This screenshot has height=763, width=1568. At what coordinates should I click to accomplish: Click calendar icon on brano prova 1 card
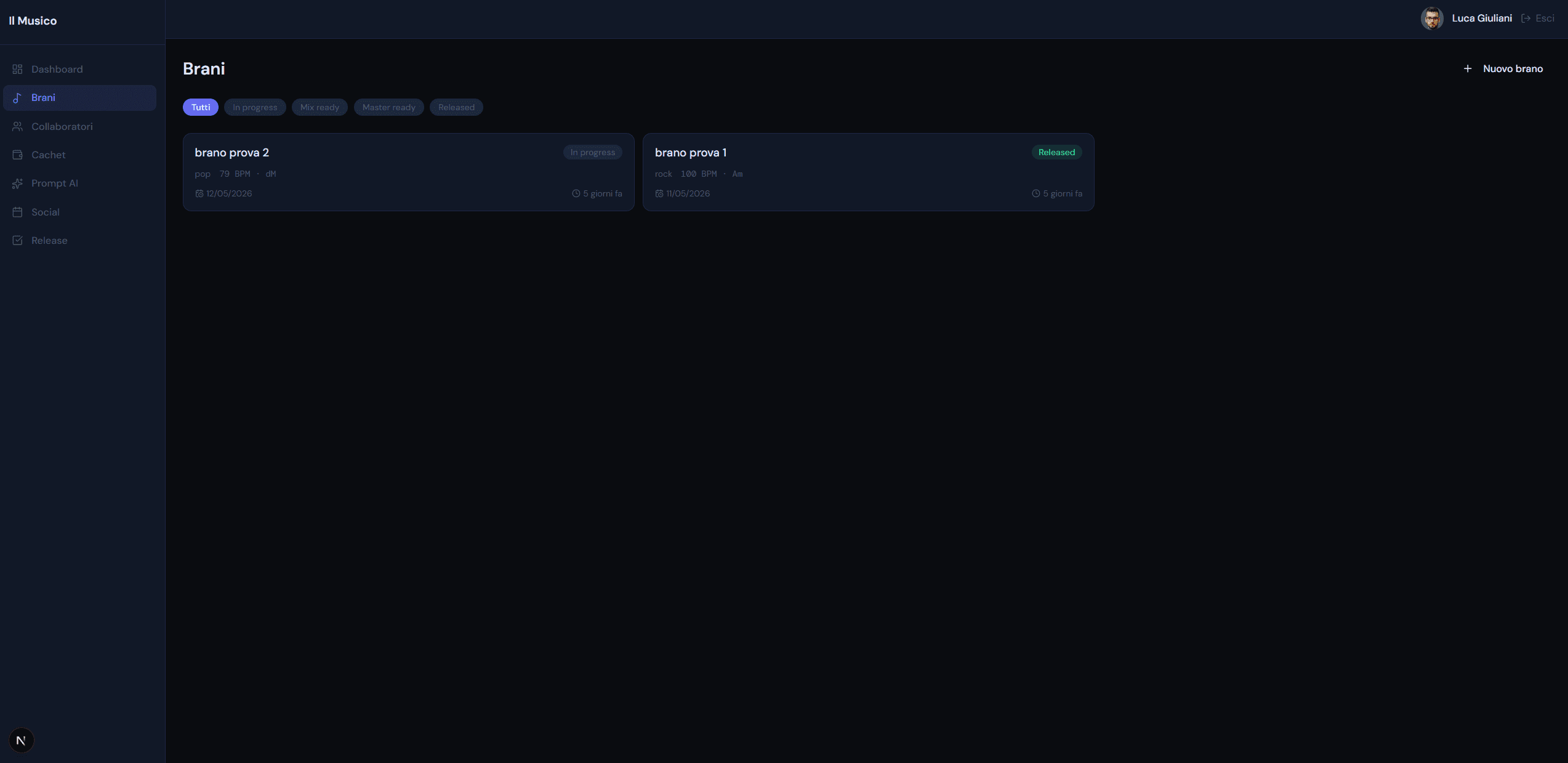pos(659,193)
